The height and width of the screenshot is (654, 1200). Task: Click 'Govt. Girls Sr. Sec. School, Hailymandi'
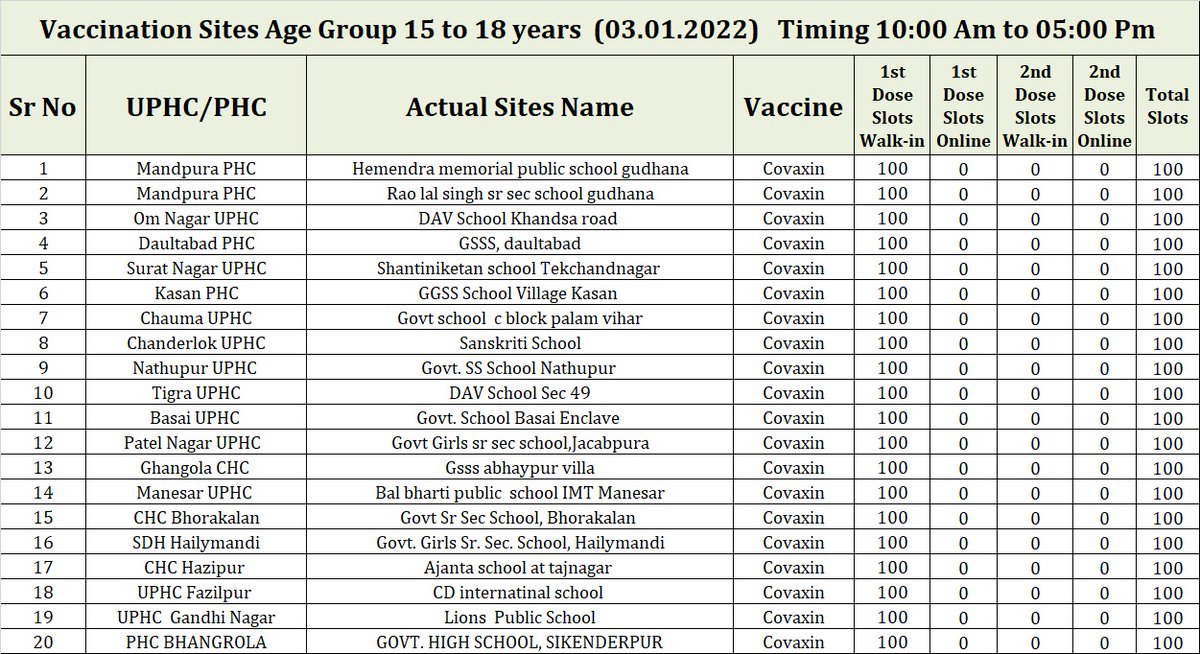point(520,544)
